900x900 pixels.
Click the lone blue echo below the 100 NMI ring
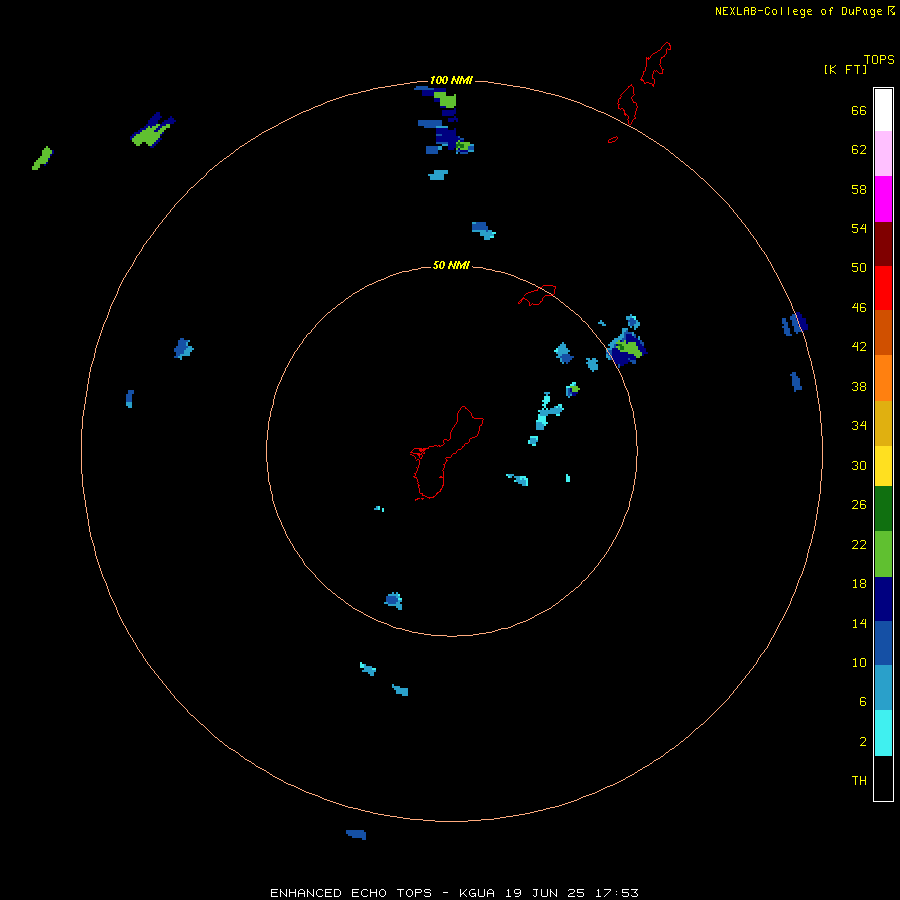[356, 834]
